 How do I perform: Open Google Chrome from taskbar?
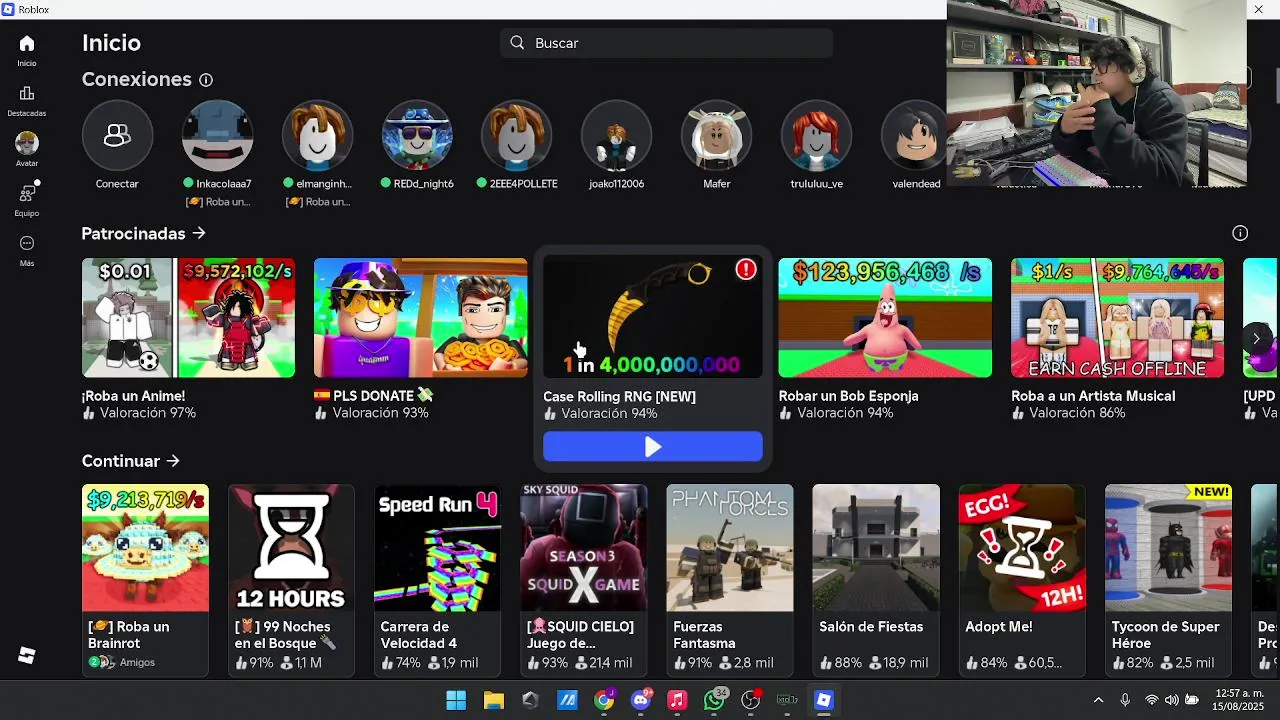pos(604,700)
